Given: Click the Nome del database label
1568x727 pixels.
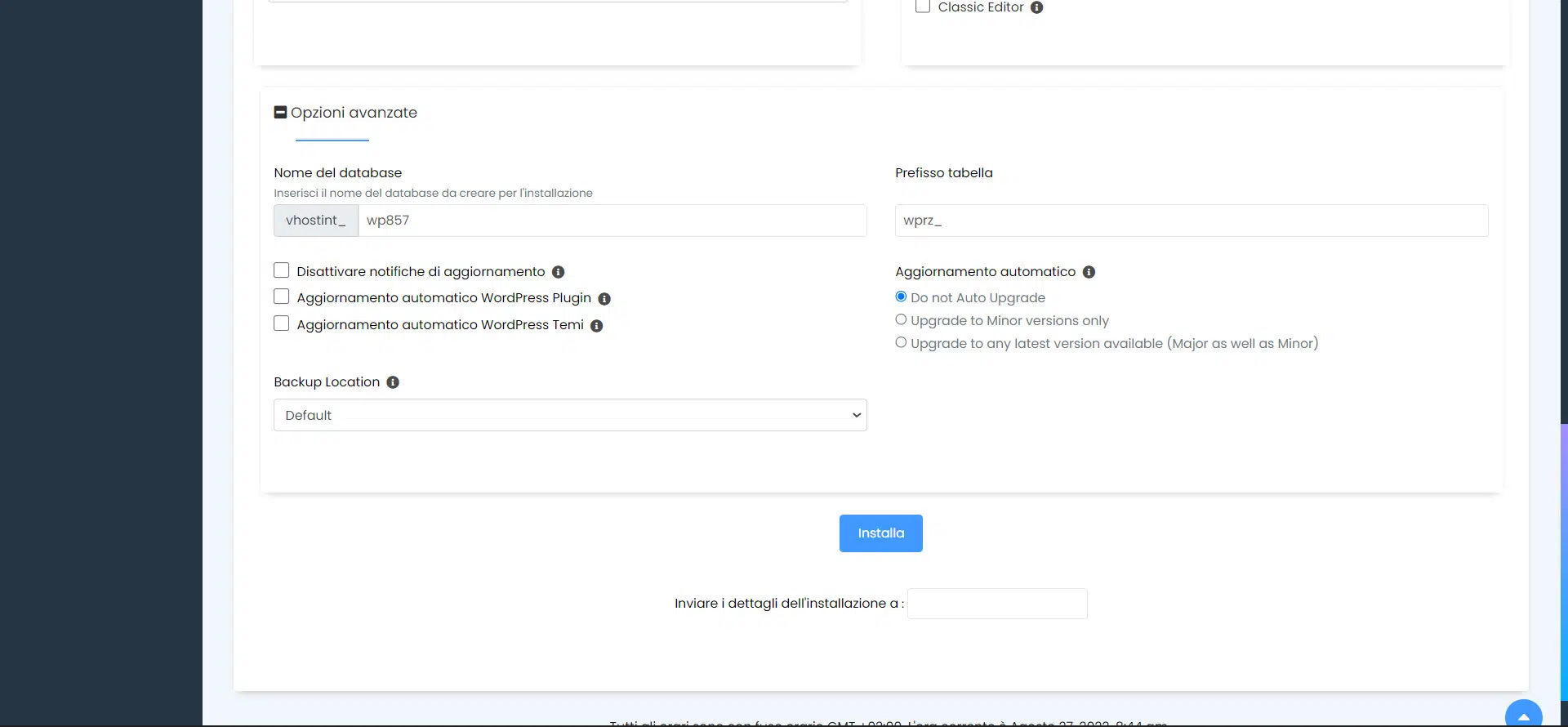Looking at the screenshot, I should 338,173.
